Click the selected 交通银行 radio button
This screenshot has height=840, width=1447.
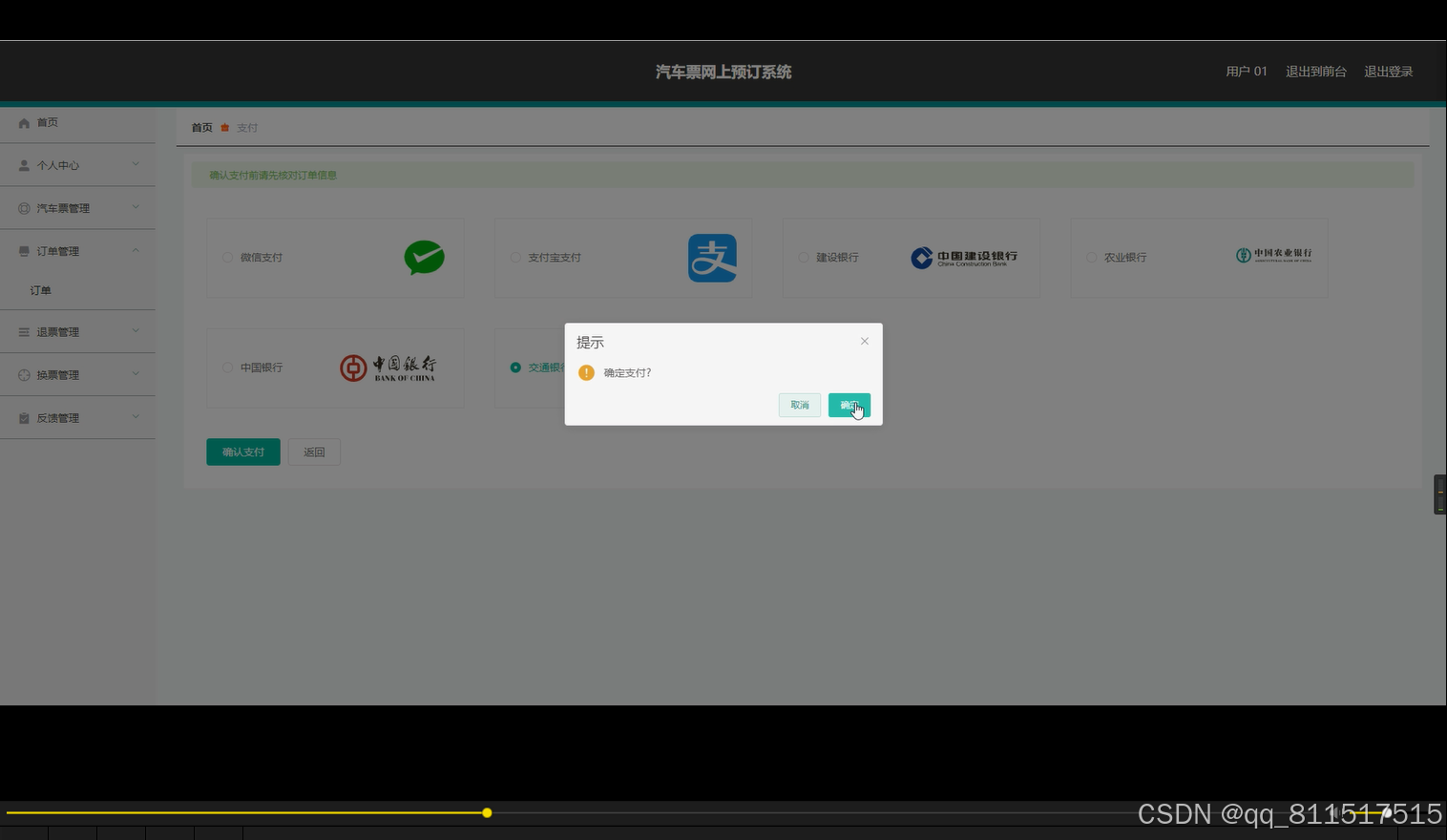click(x=515, y=367)
